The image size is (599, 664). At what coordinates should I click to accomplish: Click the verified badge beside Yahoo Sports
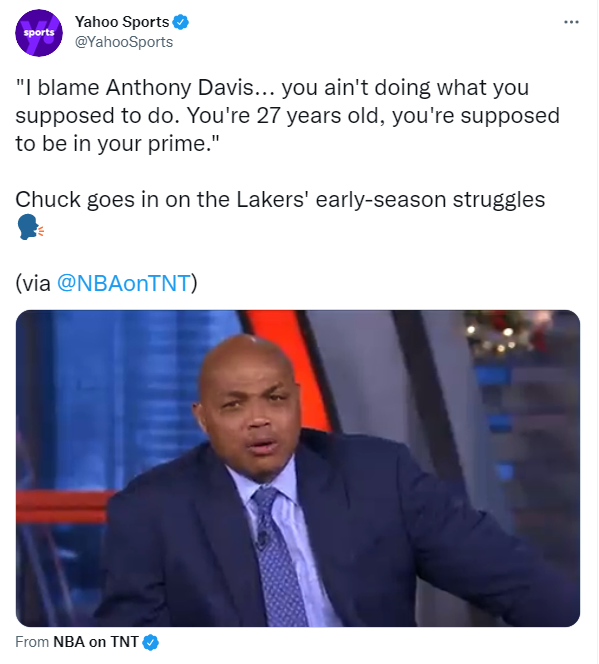tap(181, 22)
